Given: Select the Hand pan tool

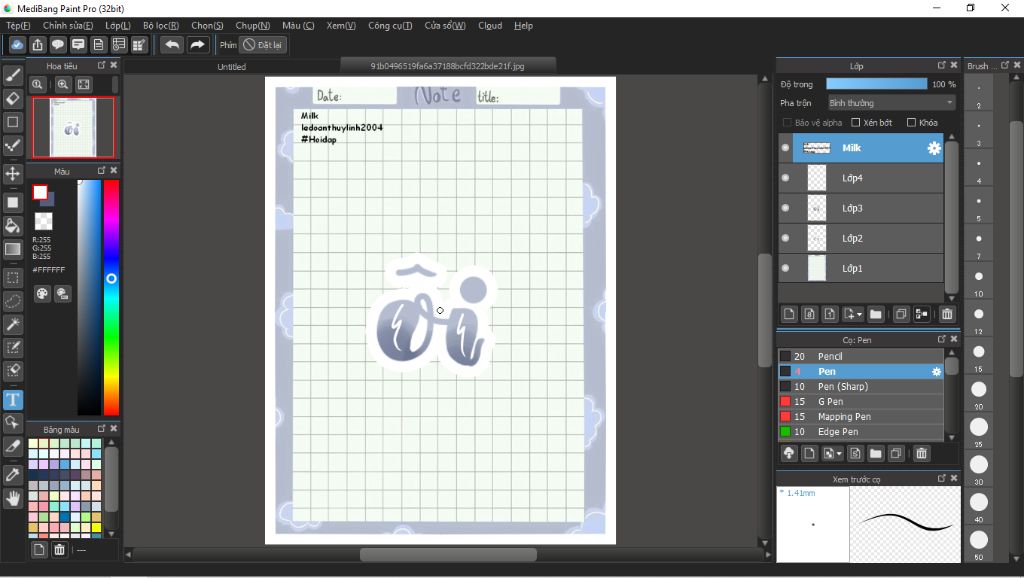Looking at the screenshot, I should point(12,499).
